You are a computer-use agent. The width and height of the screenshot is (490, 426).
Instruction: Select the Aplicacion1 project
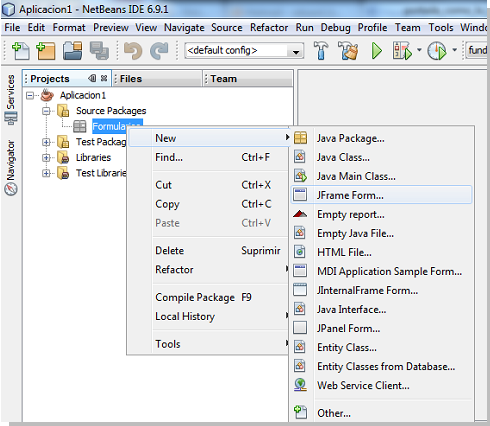(83, 95)
